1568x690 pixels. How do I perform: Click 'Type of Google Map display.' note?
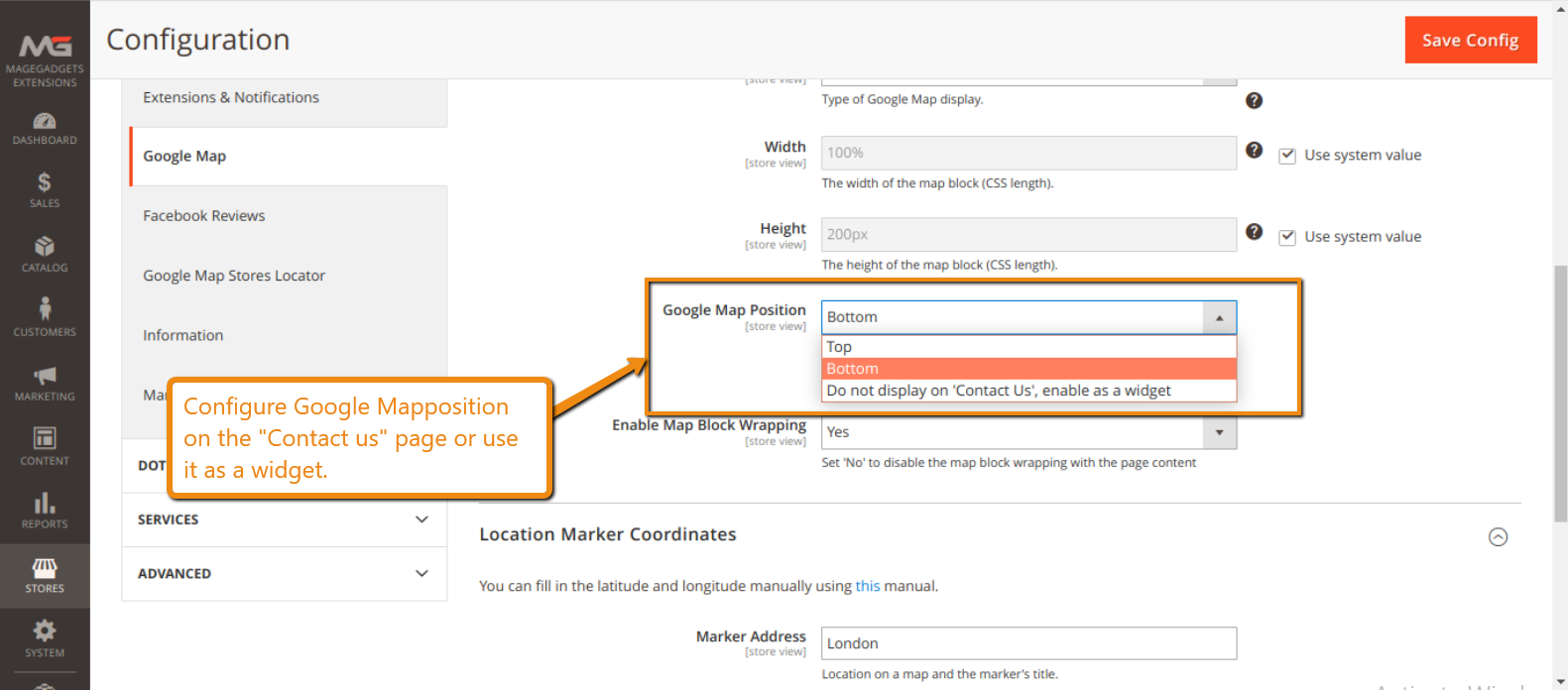[903, 99]
